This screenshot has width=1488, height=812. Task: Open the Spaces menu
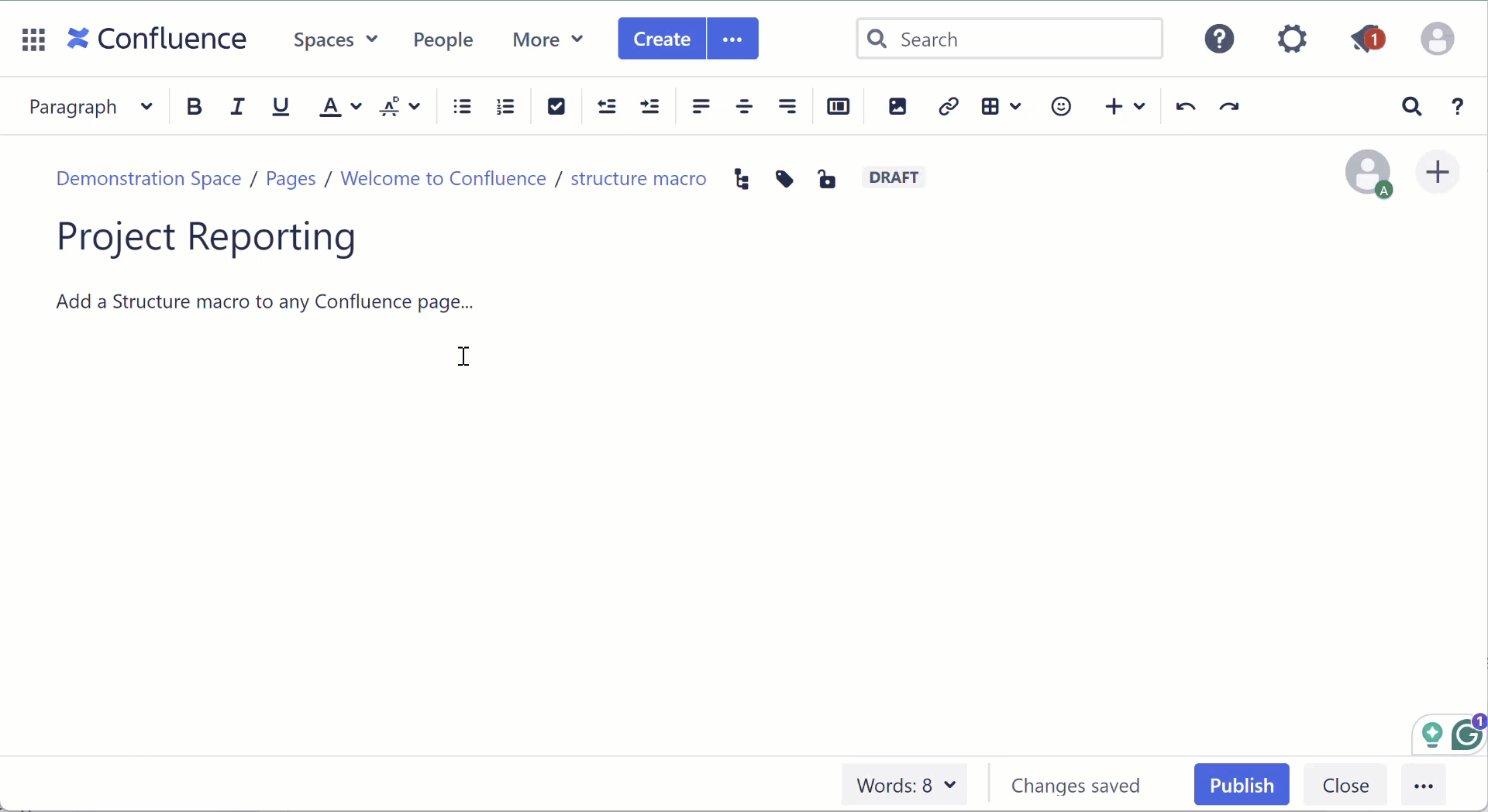[335, 39]
